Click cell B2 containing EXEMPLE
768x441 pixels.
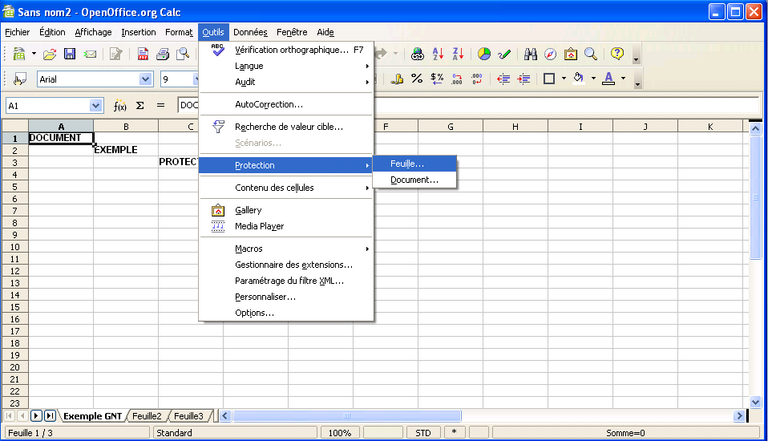point(126,150)
